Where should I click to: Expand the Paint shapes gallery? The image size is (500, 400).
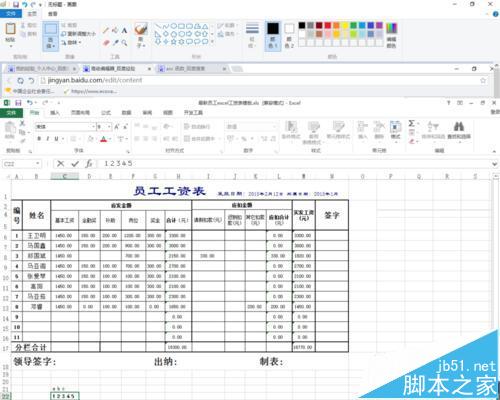[x=212, y=42]
